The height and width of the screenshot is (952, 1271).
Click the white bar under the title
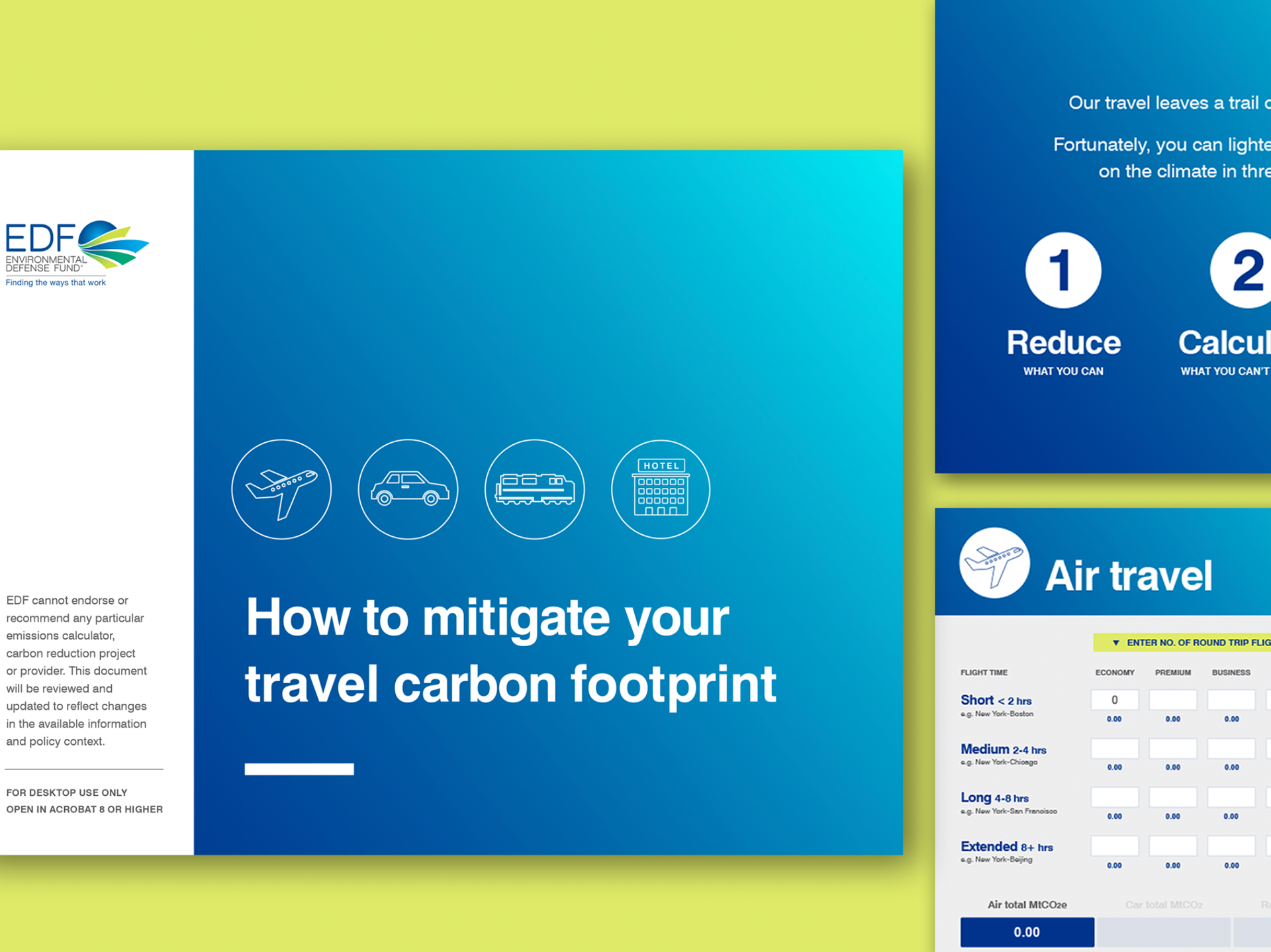point(299,769)
